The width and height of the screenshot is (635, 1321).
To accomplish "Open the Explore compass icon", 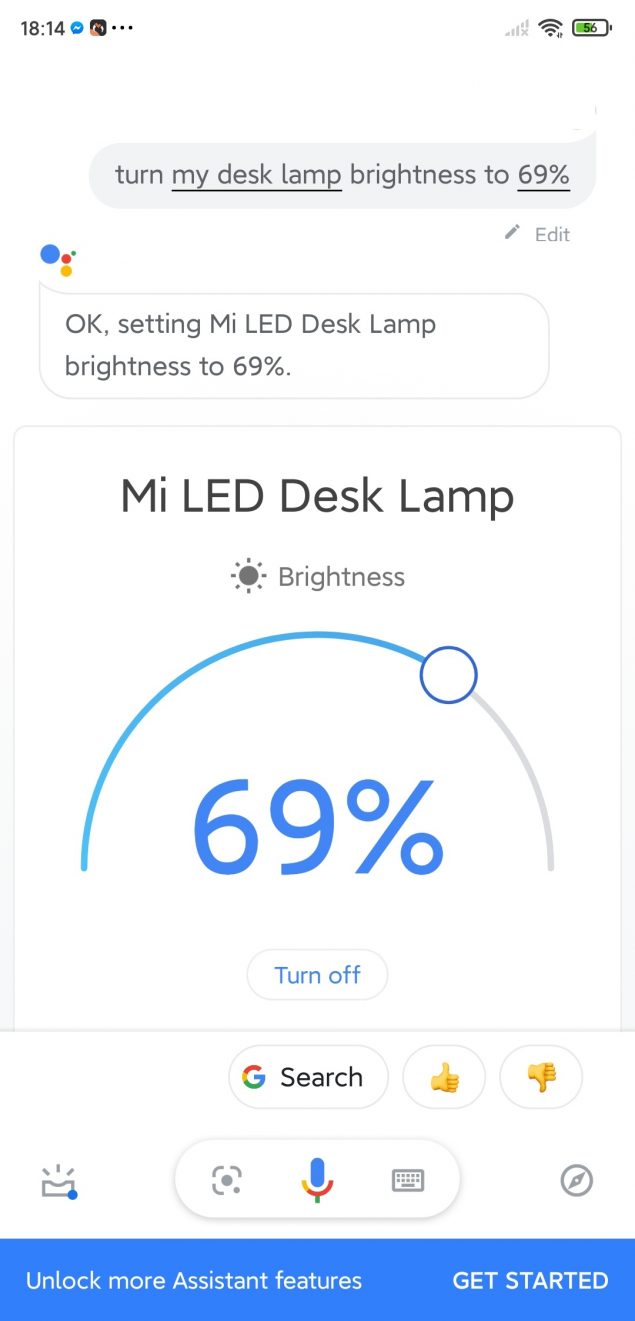I will pos(577,1181).
